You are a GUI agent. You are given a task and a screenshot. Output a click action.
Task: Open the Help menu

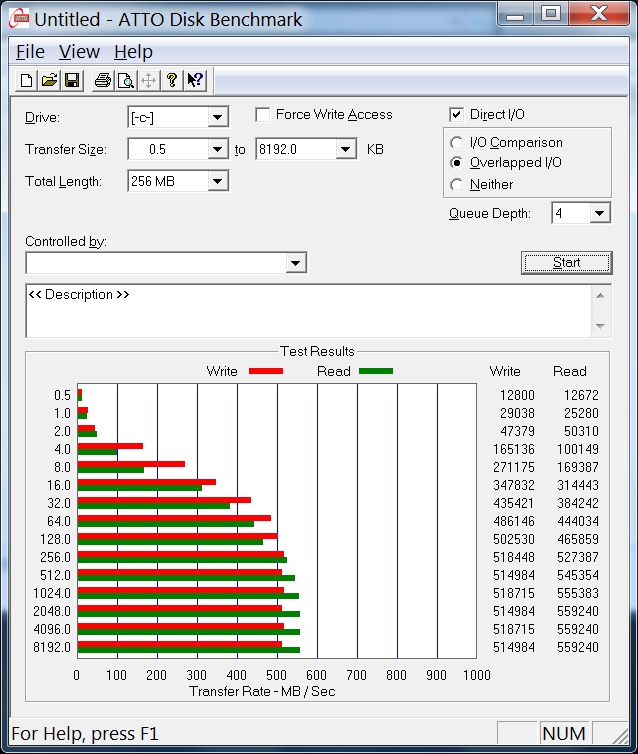133,51
